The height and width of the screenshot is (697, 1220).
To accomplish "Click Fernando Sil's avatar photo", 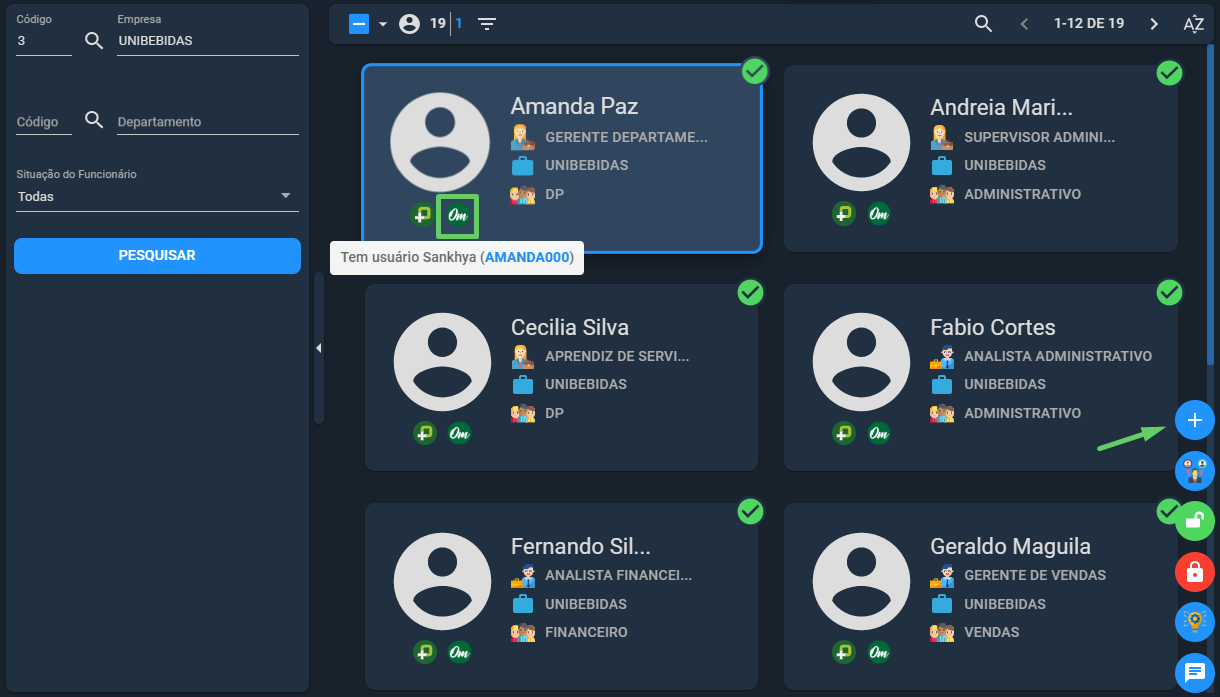I will coord(443,581).
